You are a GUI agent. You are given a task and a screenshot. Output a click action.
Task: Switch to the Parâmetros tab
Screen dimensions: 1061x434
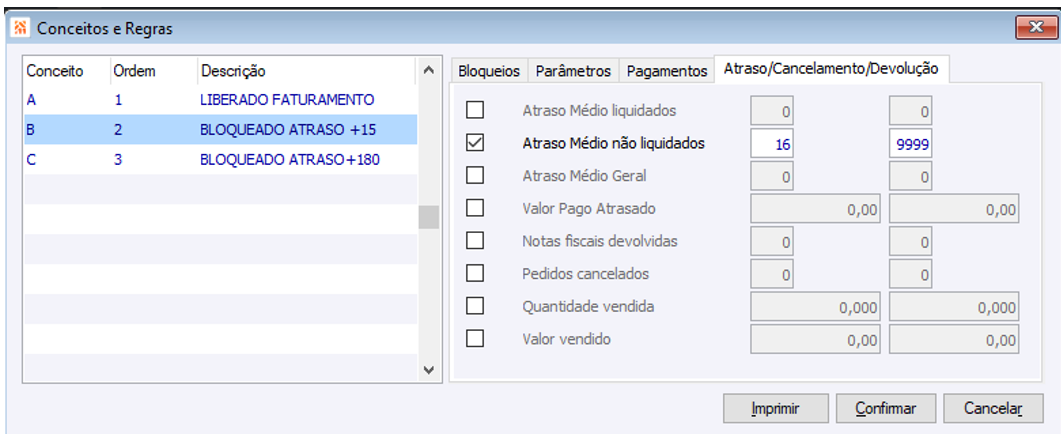click(x=573, y=71)
